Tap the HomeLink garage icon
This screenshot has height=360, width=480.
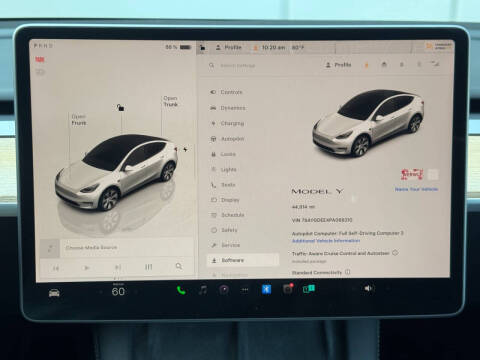click(384, 64)
